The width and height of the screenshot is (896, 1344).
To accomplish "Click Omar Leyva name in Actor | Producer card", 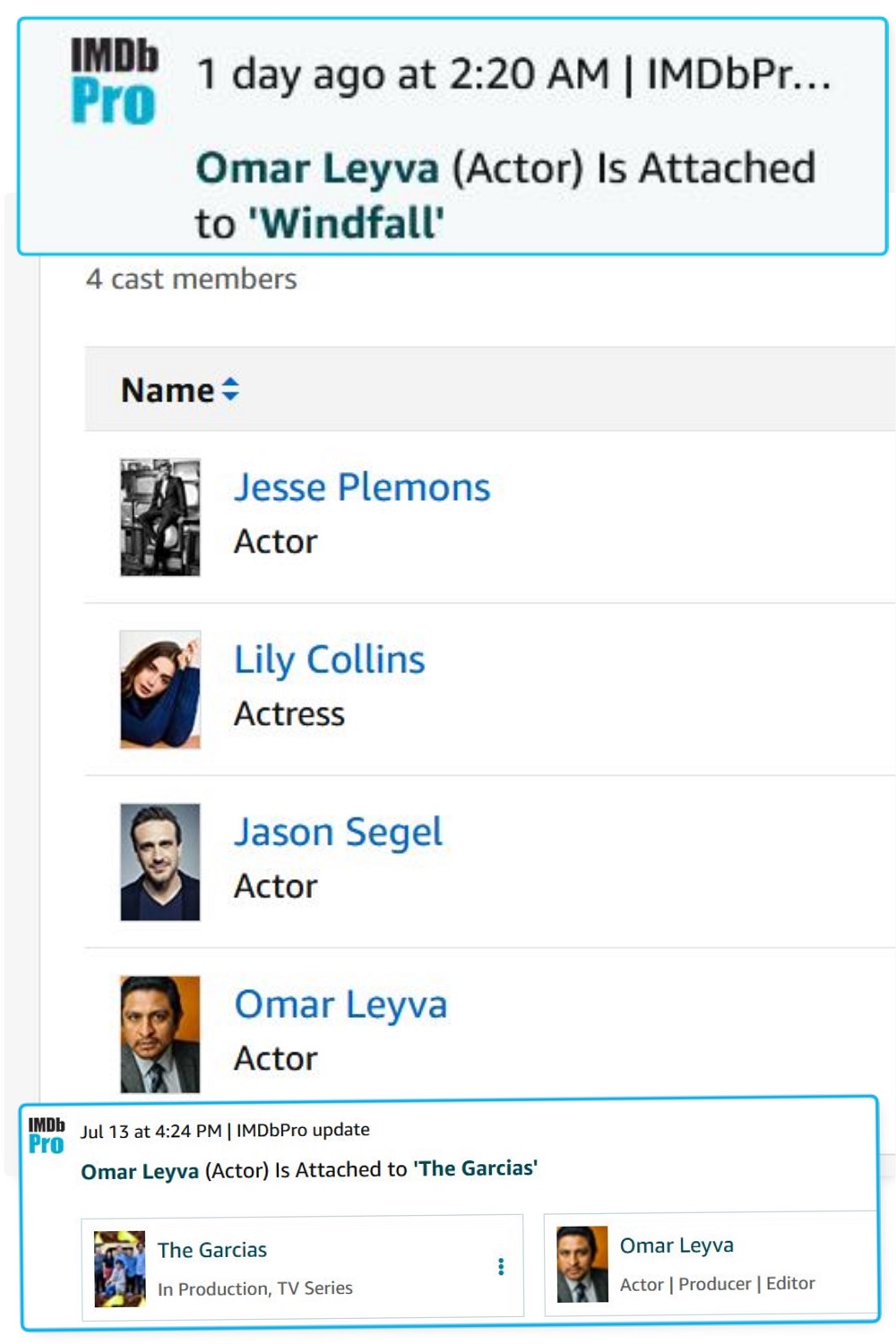I will 676,1245.
